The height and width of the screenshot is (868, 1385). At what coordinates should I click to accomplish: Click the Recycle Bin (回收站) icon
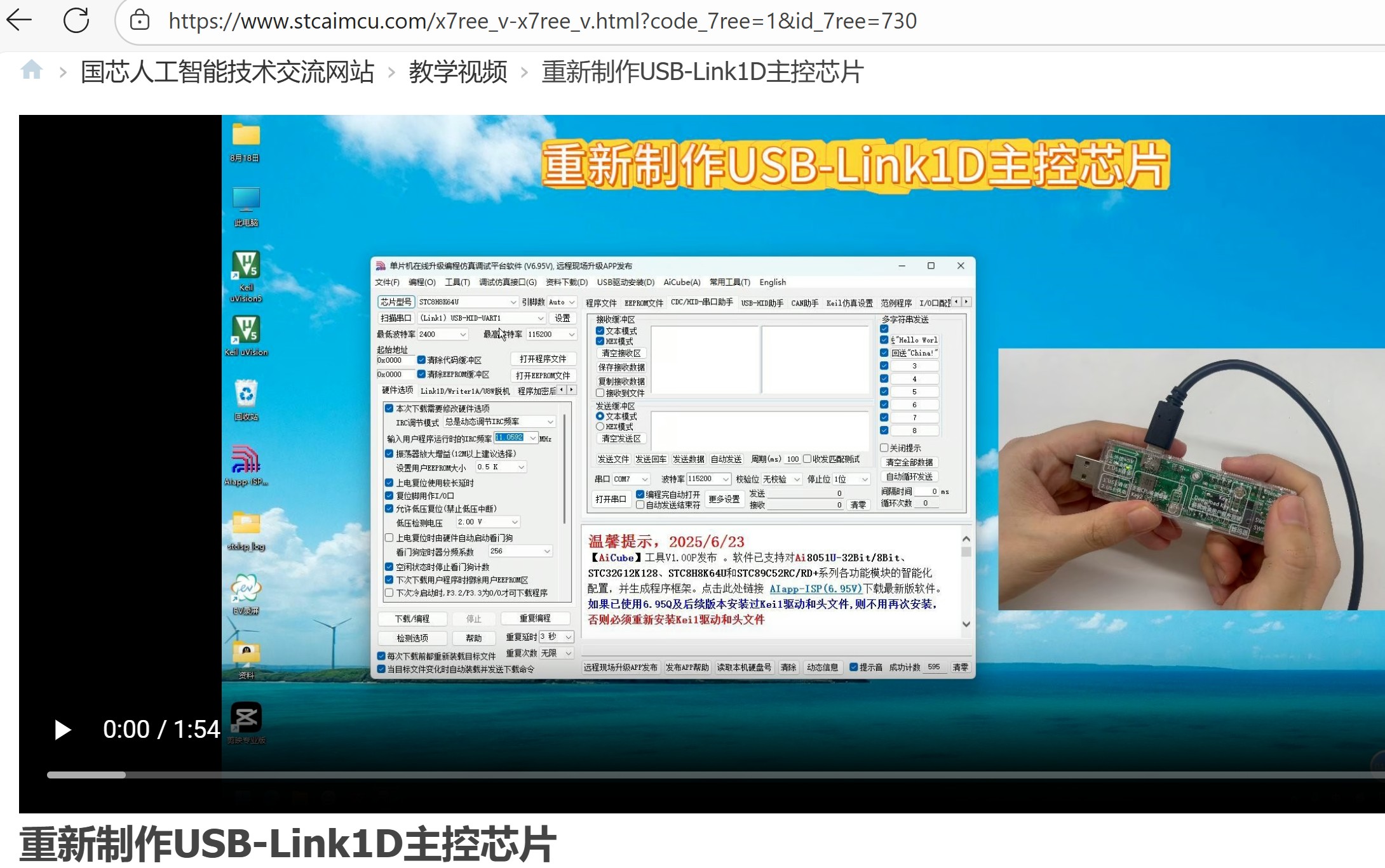tap(246, 395)
